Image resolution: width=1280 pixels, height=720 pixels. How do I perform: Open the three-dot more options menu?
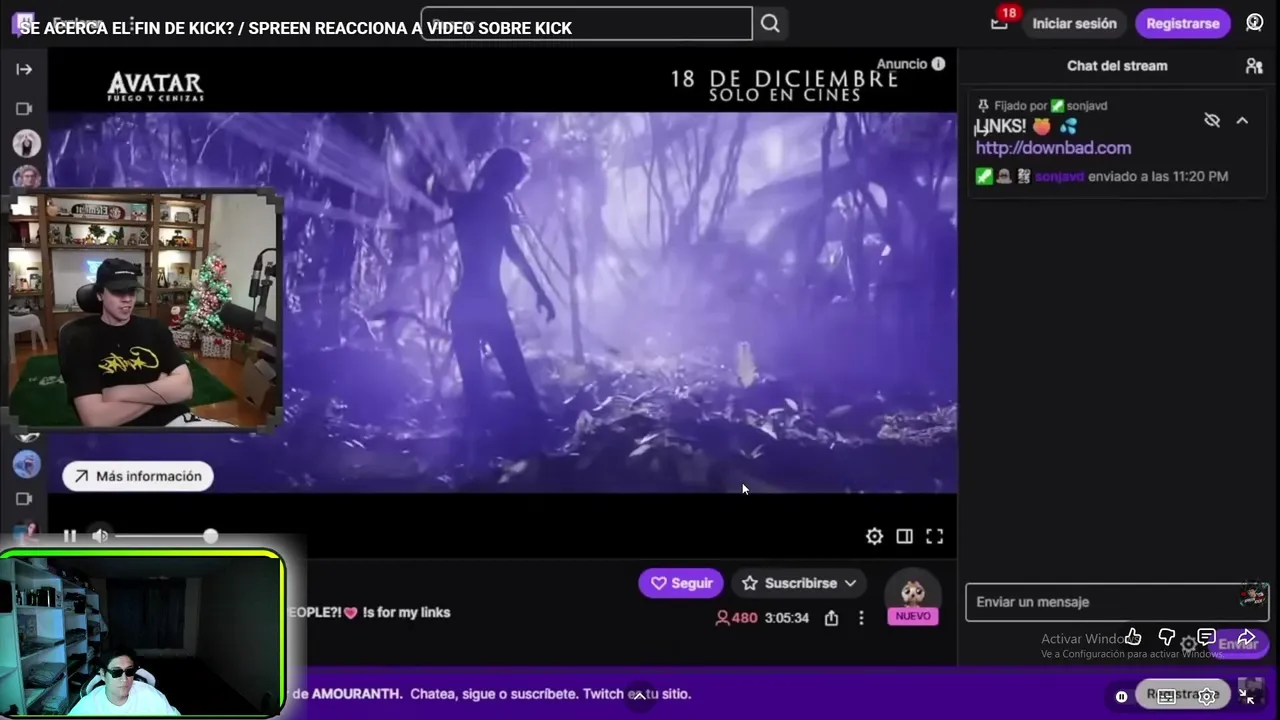pos(861,618)
